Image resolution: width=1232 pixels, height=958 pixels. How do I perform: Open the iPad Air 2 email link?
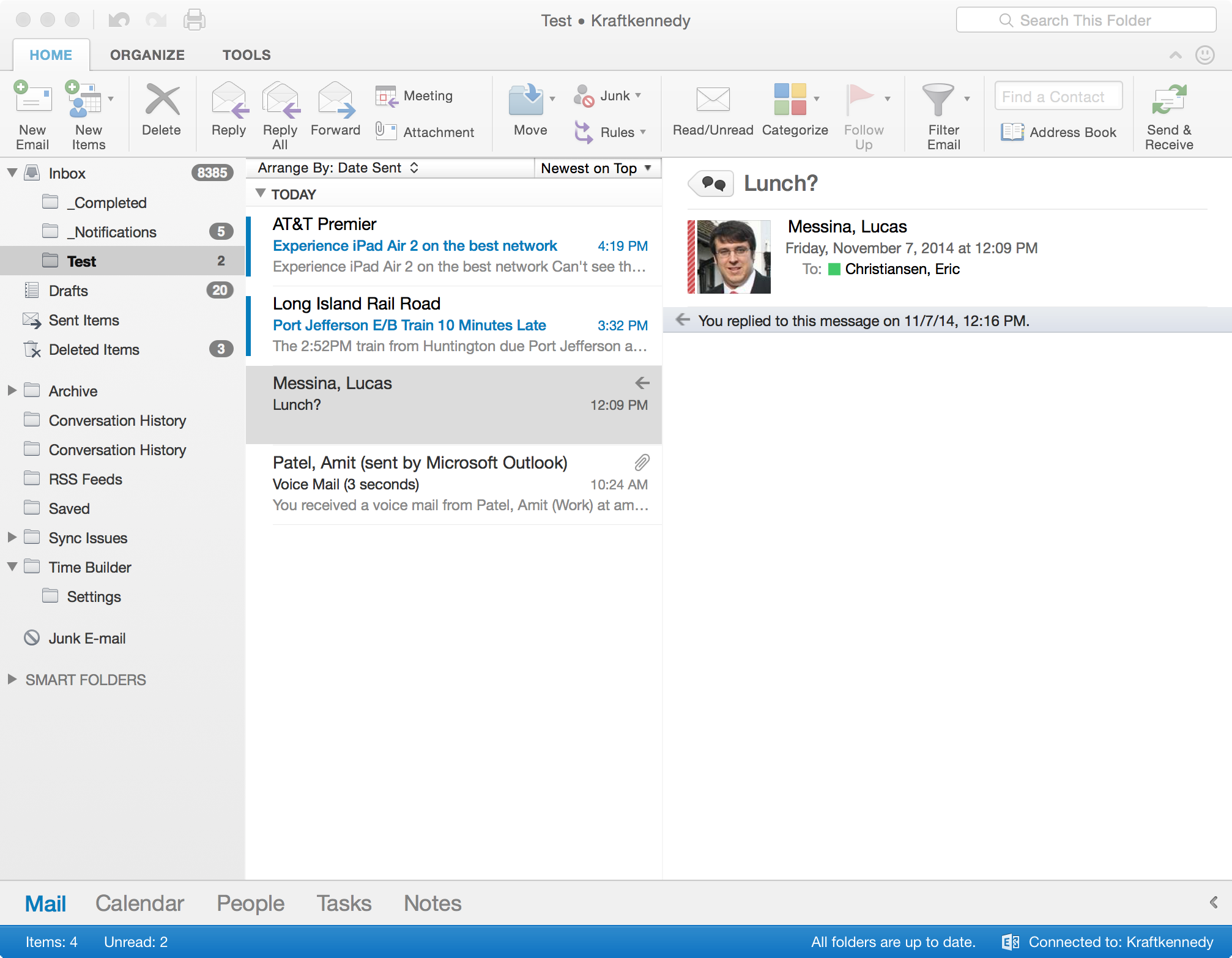pyautogui.click(x=414, y=245)
